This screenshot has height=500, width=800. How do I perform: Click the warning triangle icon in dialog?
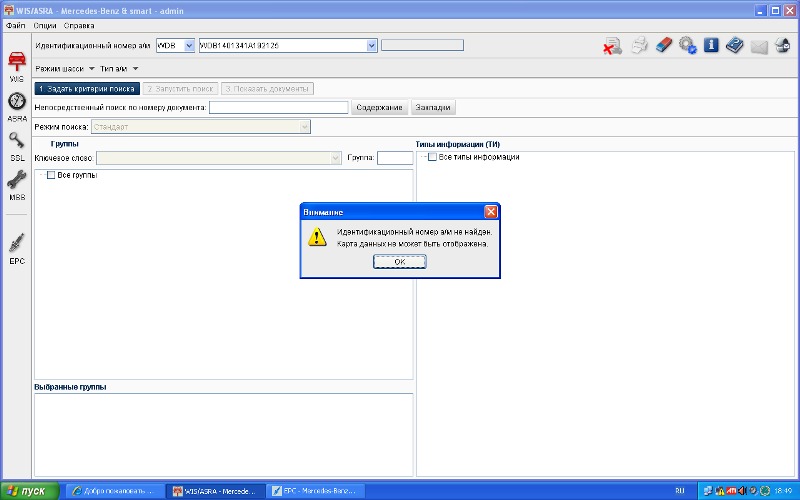point(317,237)
